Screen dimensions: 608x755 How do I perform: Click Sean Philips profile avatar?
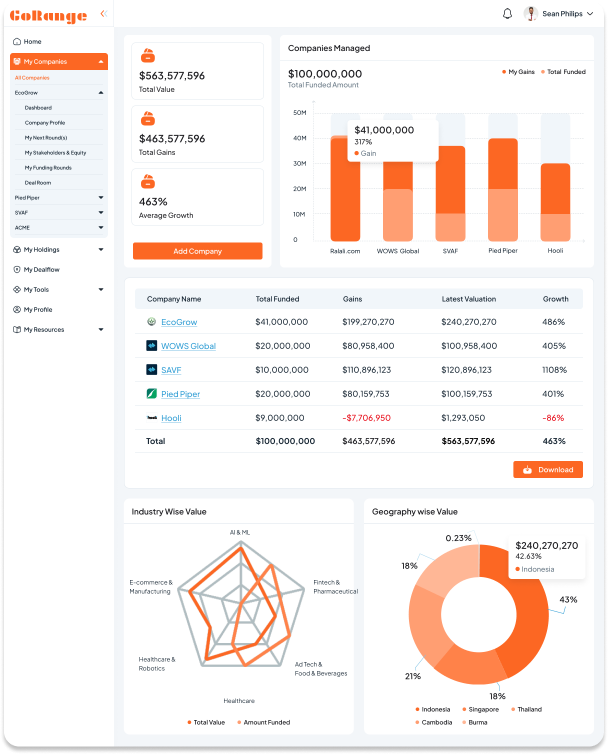[530, 13]
